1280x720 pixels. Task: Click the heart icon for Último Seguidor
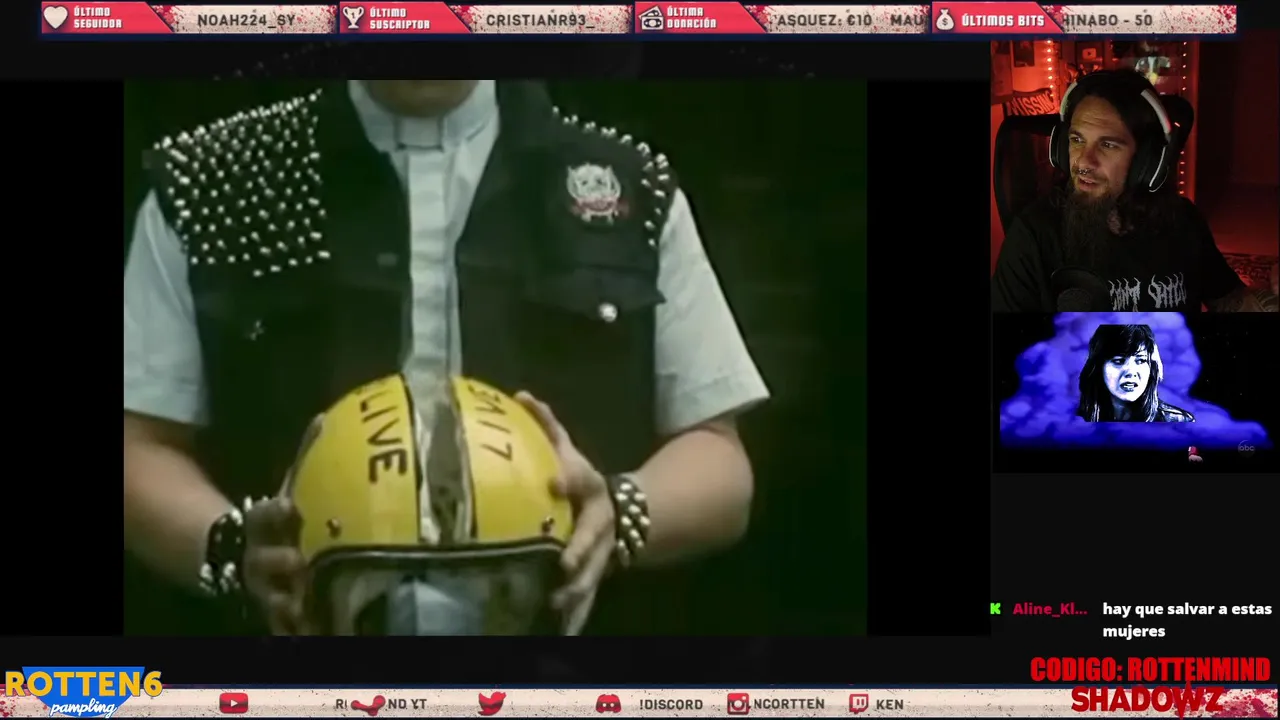pyautogui.click(x=56, y=18)
